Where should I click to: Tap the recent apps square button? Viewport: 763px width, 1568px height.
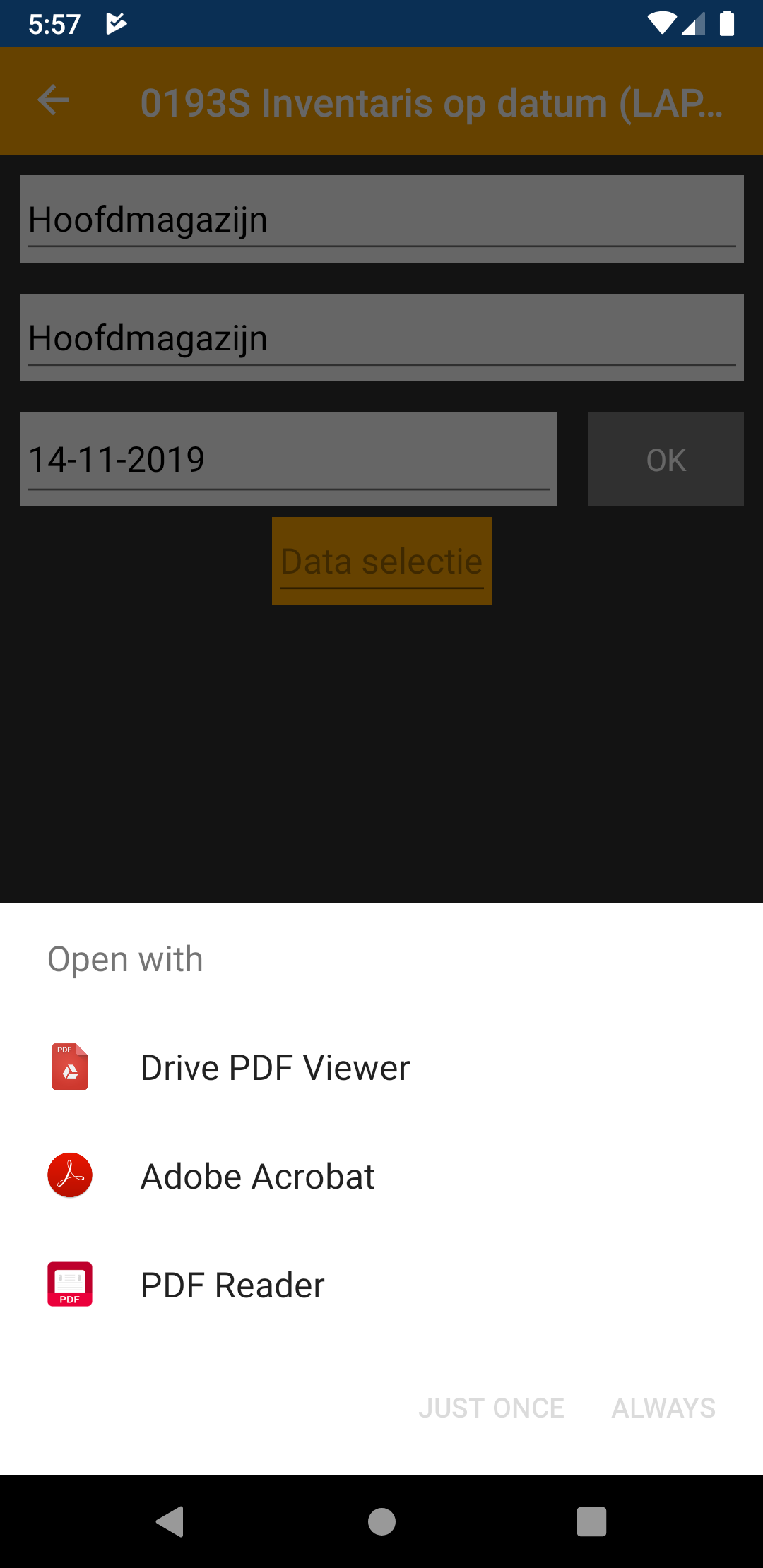[x=592, y=1521]
